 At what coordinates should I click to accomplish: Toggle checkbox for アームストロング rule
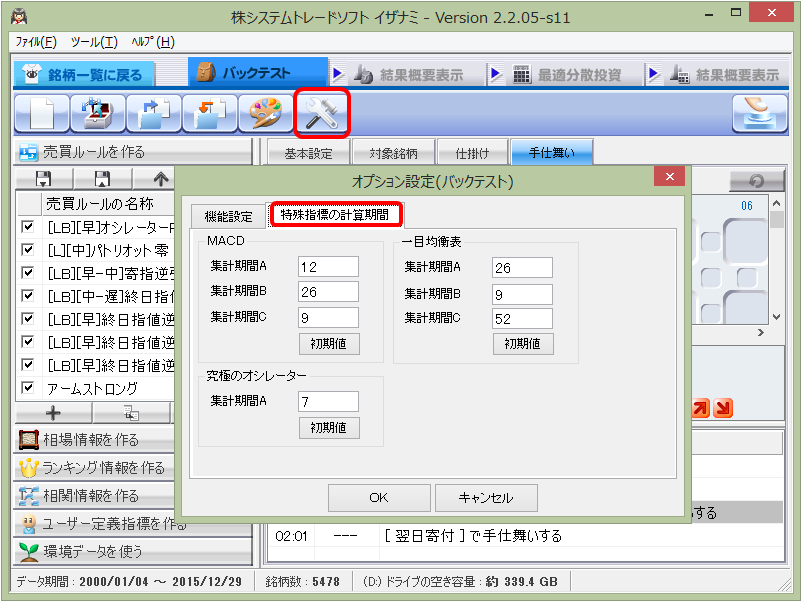(x=28, y=388)
